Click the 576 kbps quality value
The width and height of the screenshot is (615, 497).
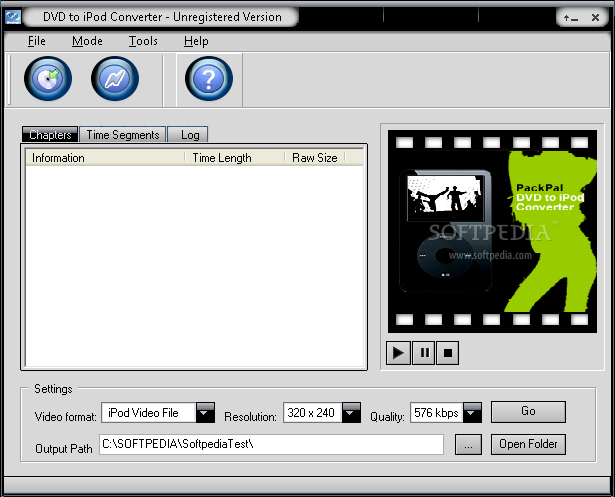[437, 413]
